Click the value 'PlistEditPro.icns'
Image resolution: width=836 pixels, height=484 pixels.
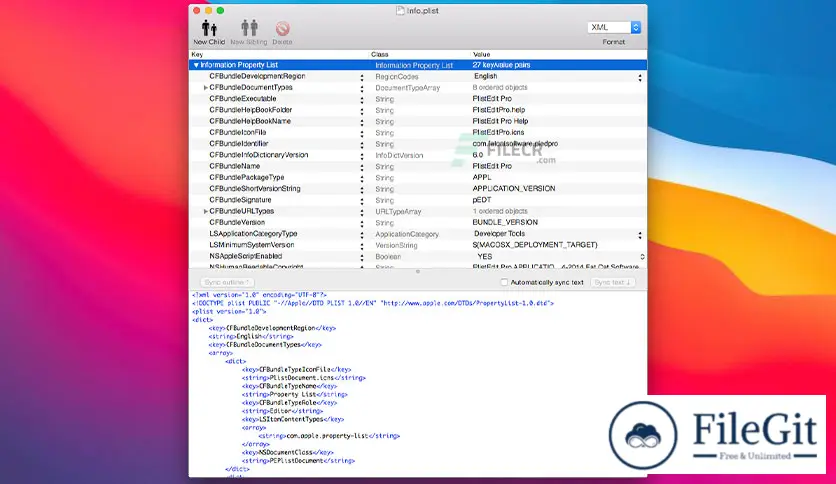pyautogui.click(x=498, y=132)
